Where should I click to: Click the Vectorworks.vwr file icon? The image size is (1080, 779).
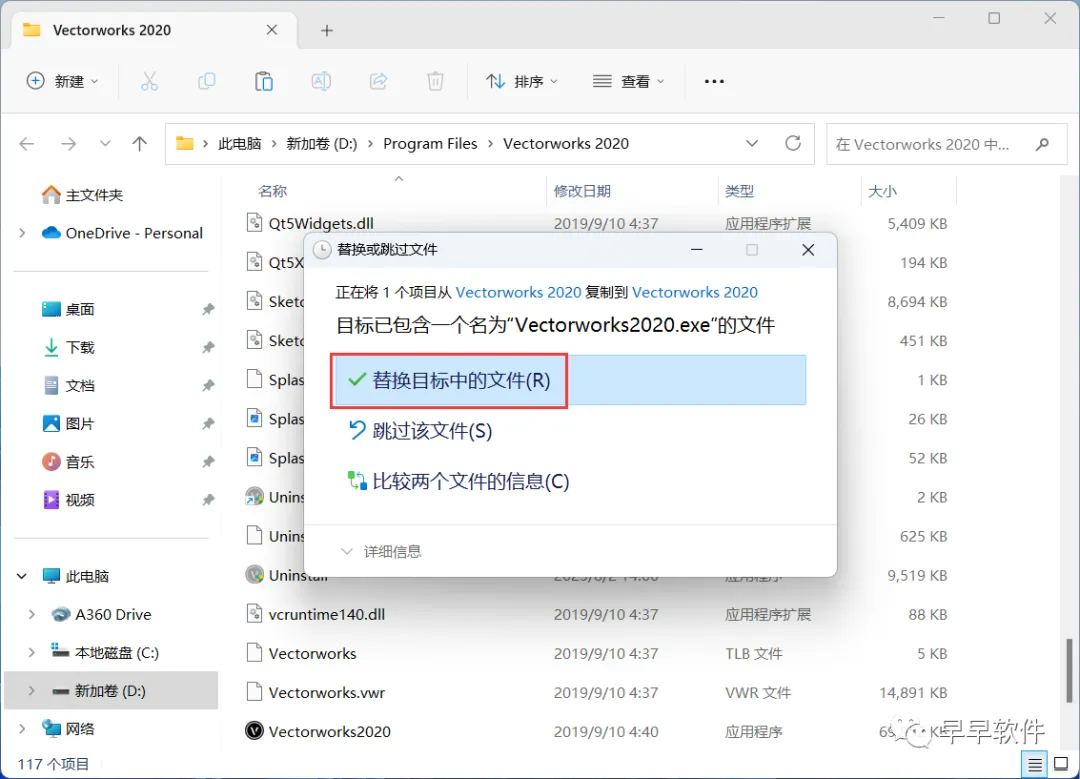pos(254,692)
